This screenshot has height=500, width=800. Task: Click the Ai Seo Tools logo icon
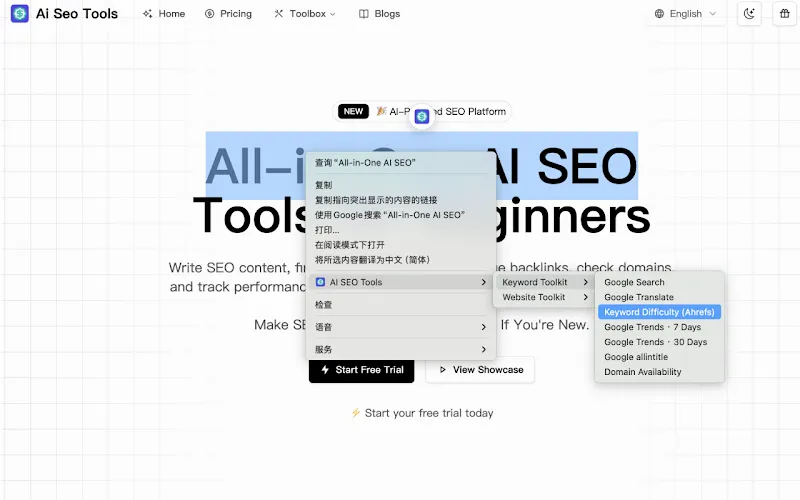point(20,13)
